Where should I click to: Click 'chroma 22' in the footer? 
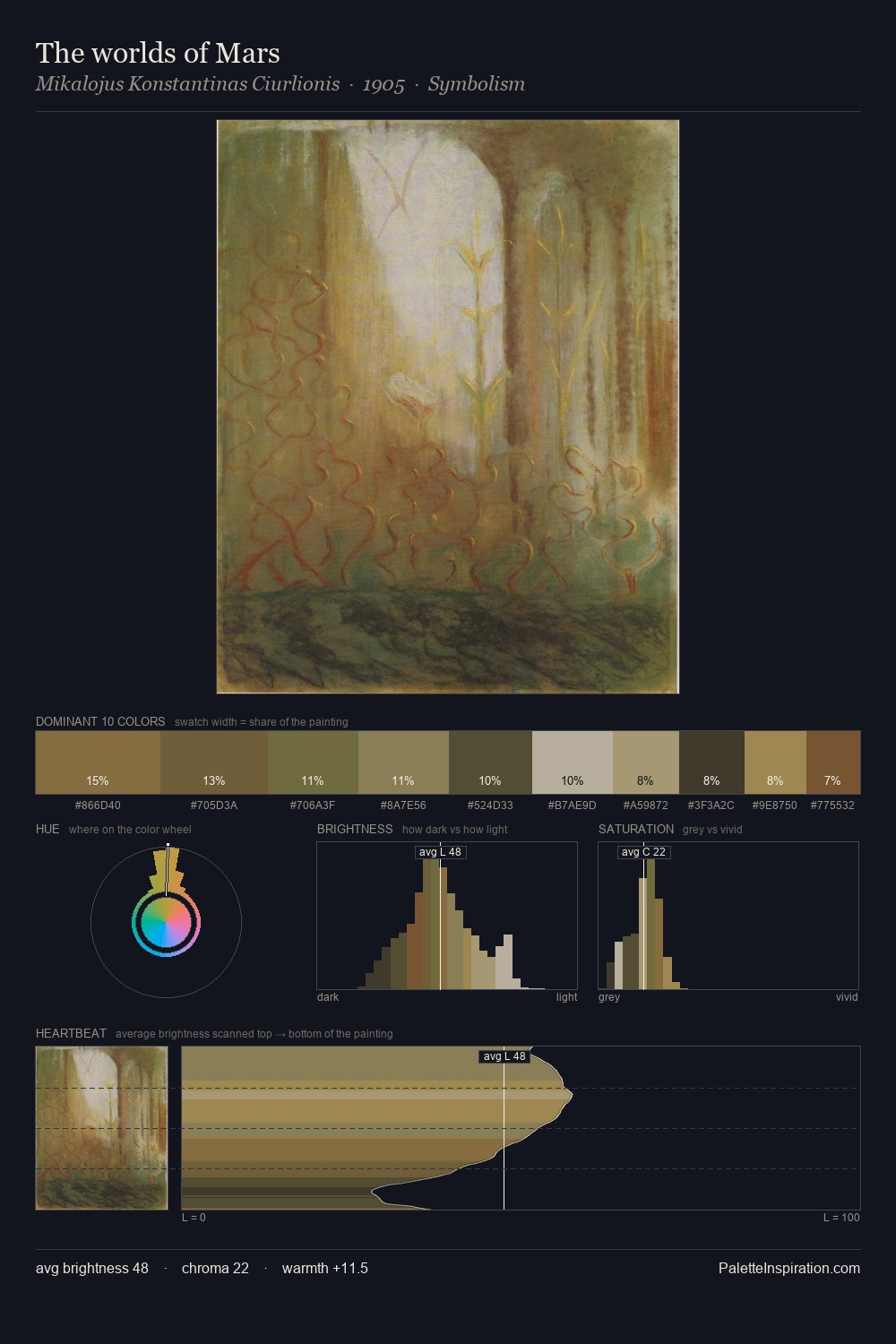pos(215,1268)
